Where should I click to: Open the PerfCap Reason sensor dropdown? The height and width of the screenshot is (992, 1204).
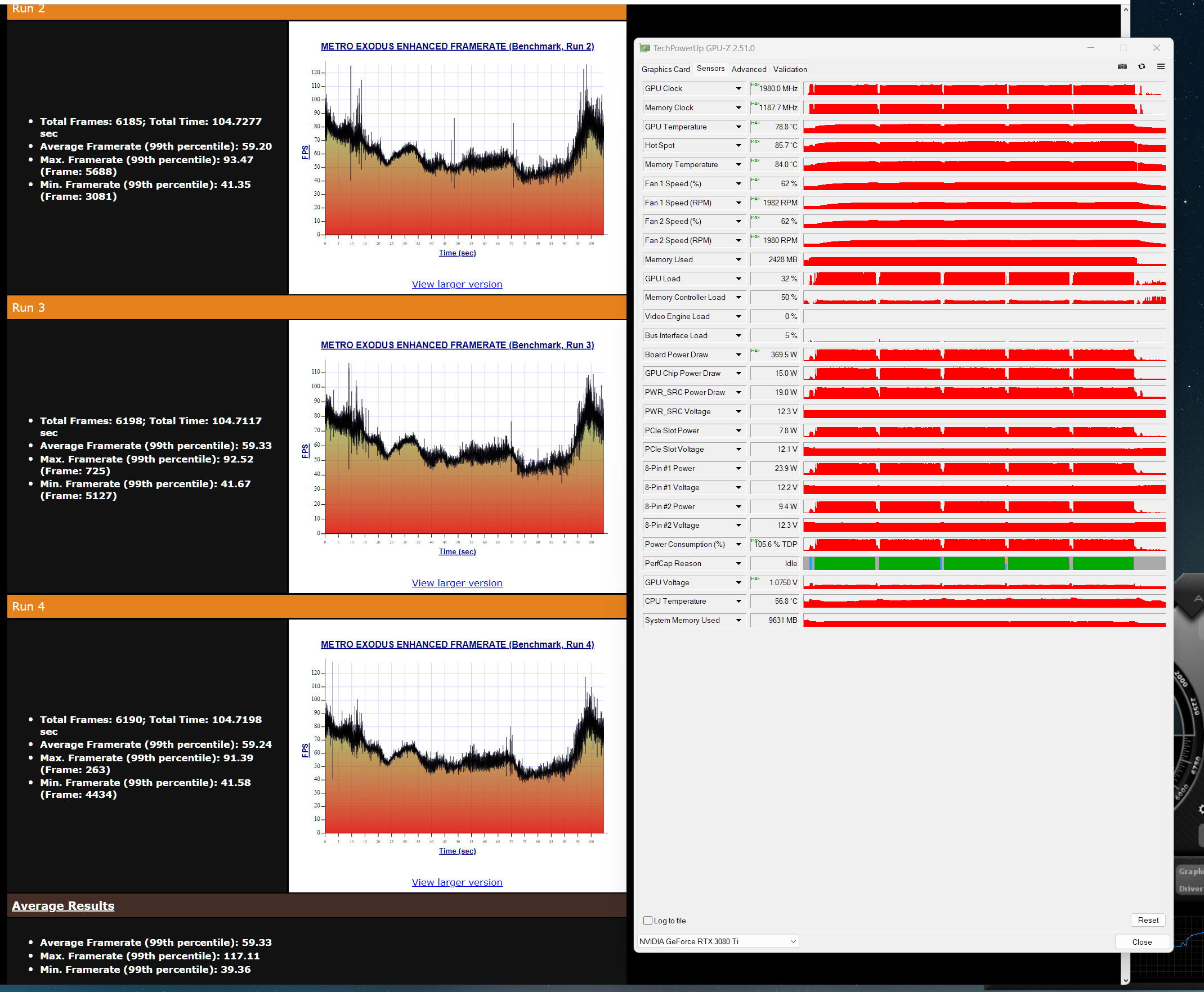[738, 563]
